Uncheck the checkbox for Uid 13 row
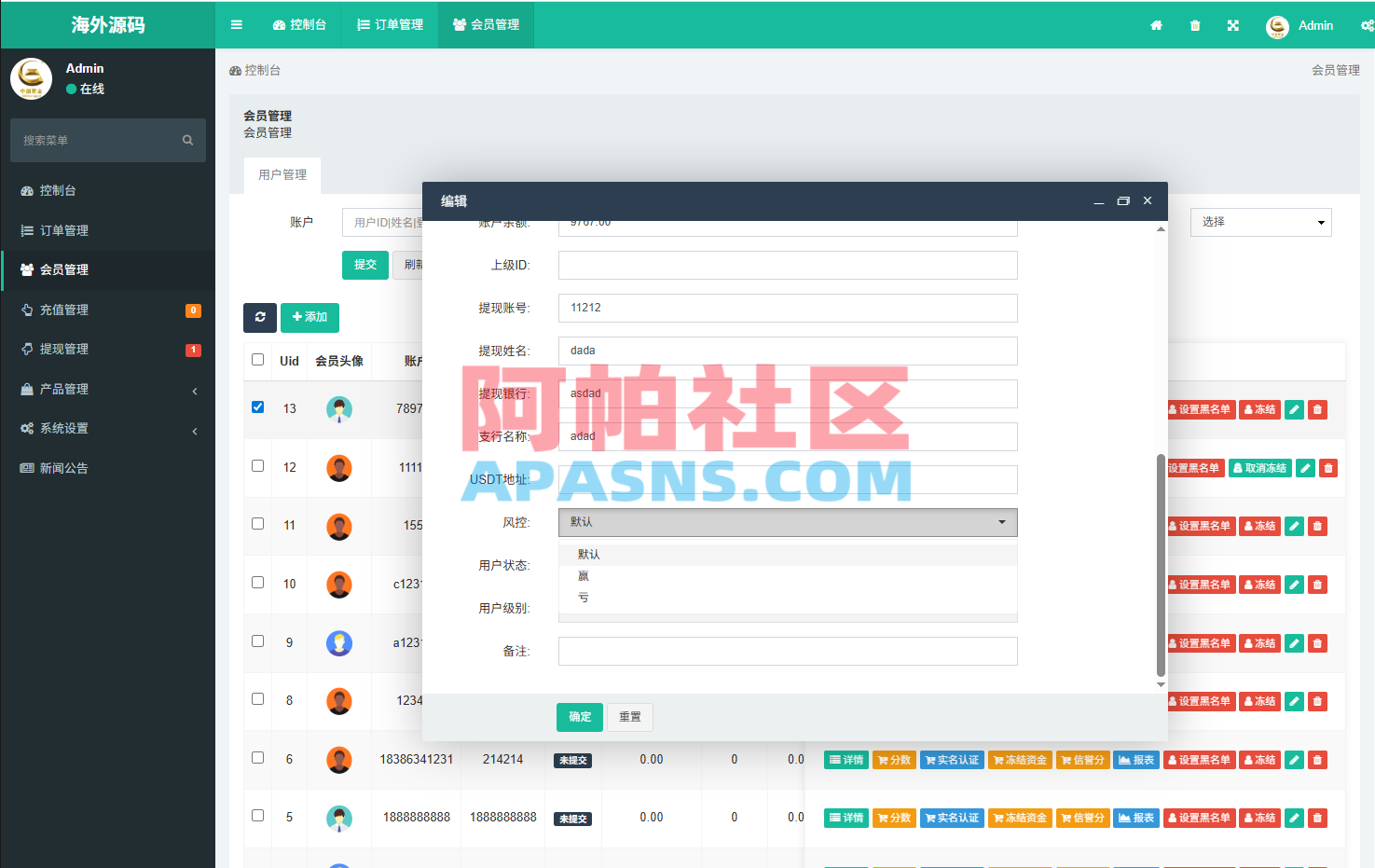 pos(257,406)
